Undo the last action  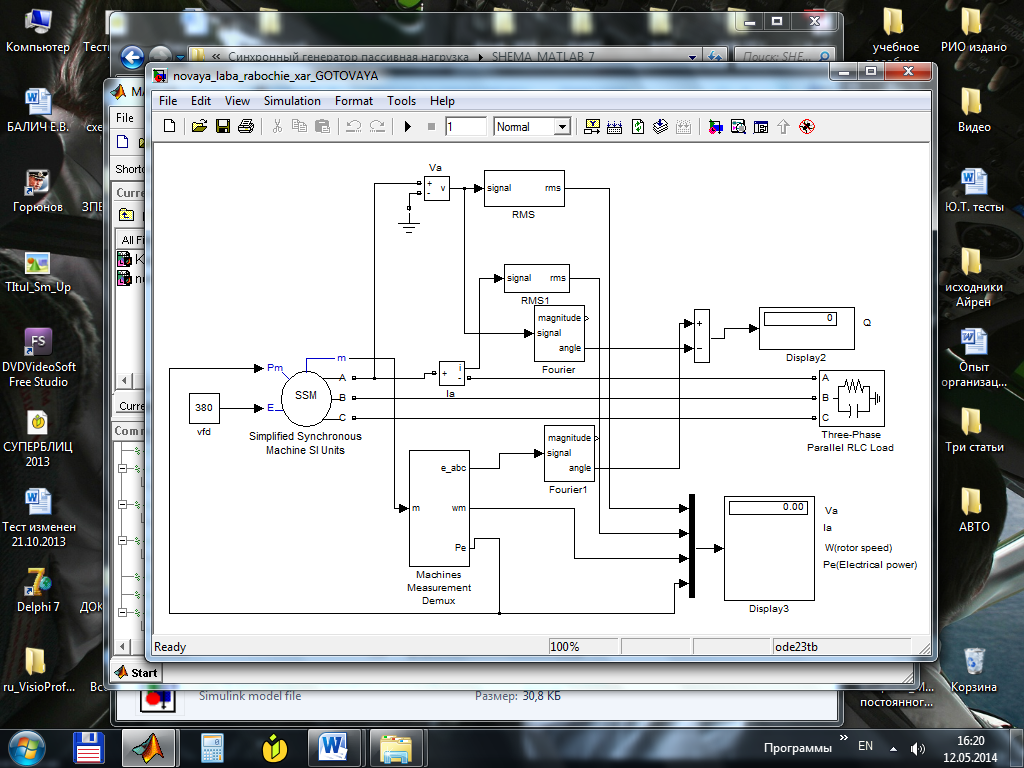[x=353, y=126]
